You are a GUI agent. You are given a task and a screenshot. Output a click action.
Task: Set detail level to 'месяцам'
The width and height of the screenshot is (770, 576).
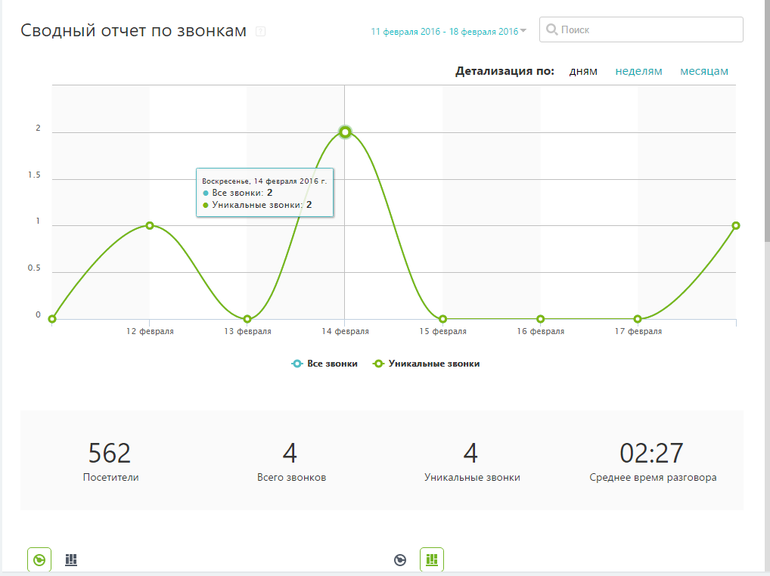pos(704,71)
